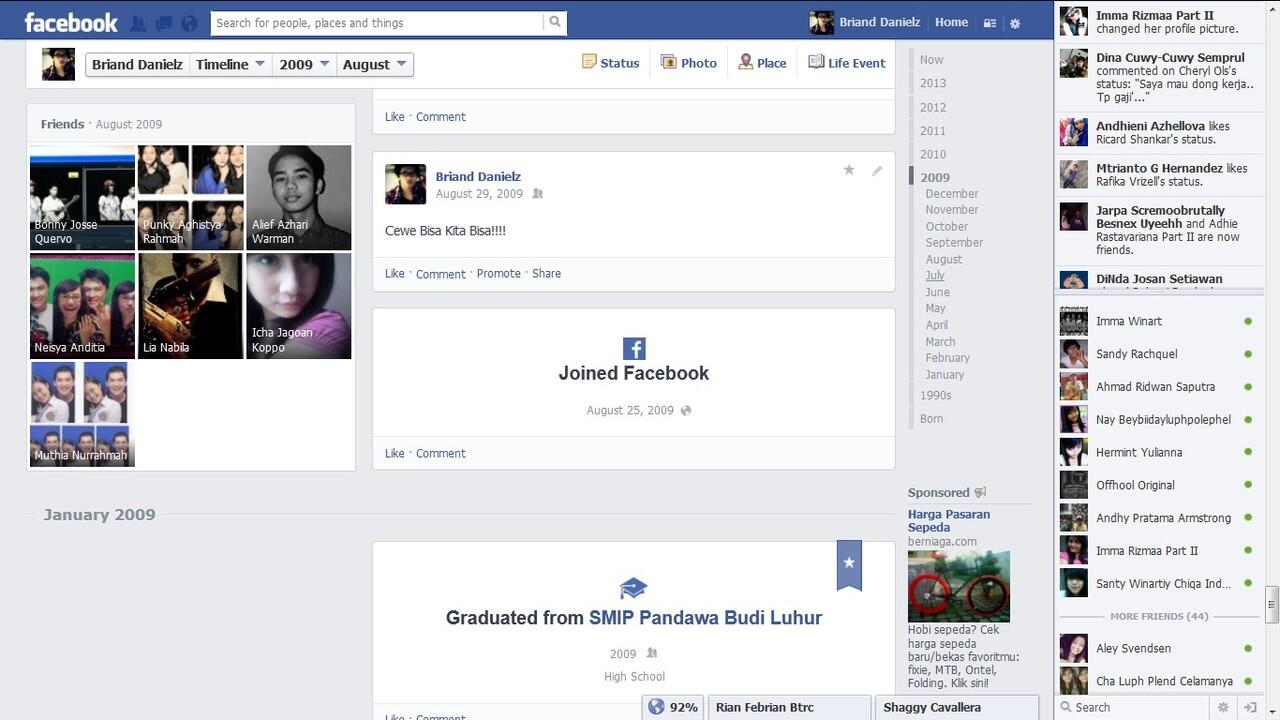Click the public globe icon near August 25, 2009

(685, 410)
